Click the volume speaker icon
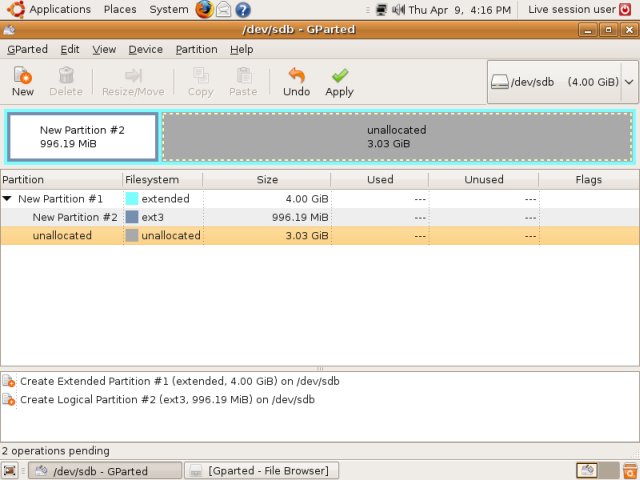 [398, 9]
